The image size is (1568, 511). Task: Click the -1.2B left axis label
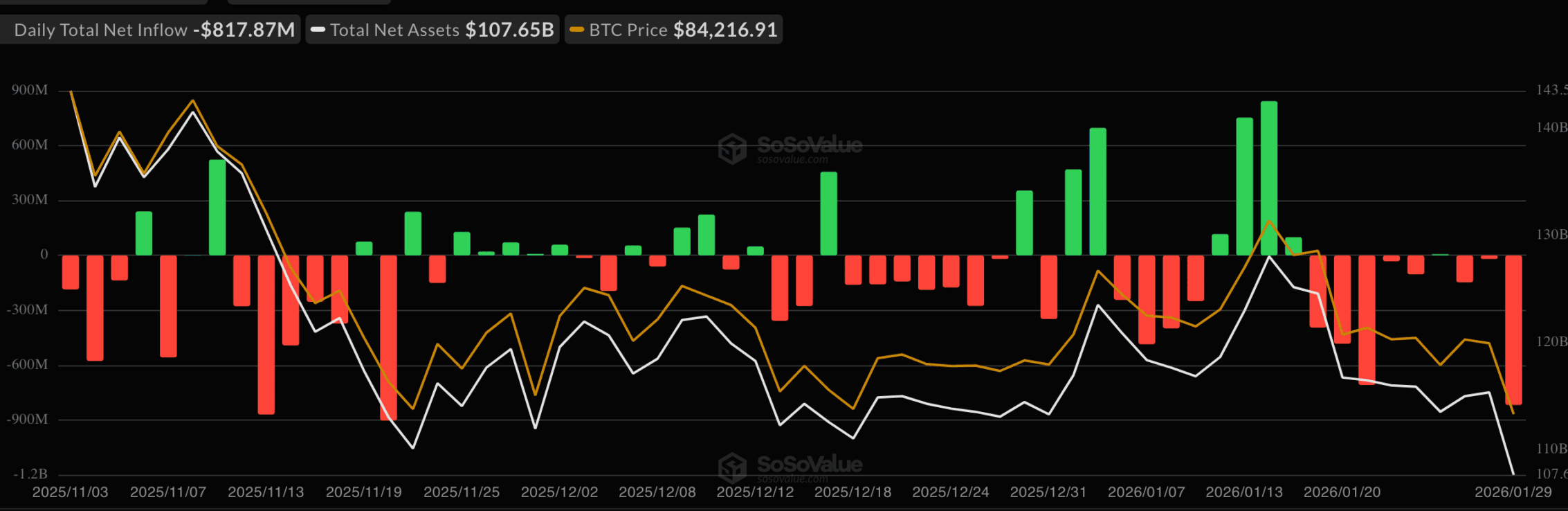(30, 474)
